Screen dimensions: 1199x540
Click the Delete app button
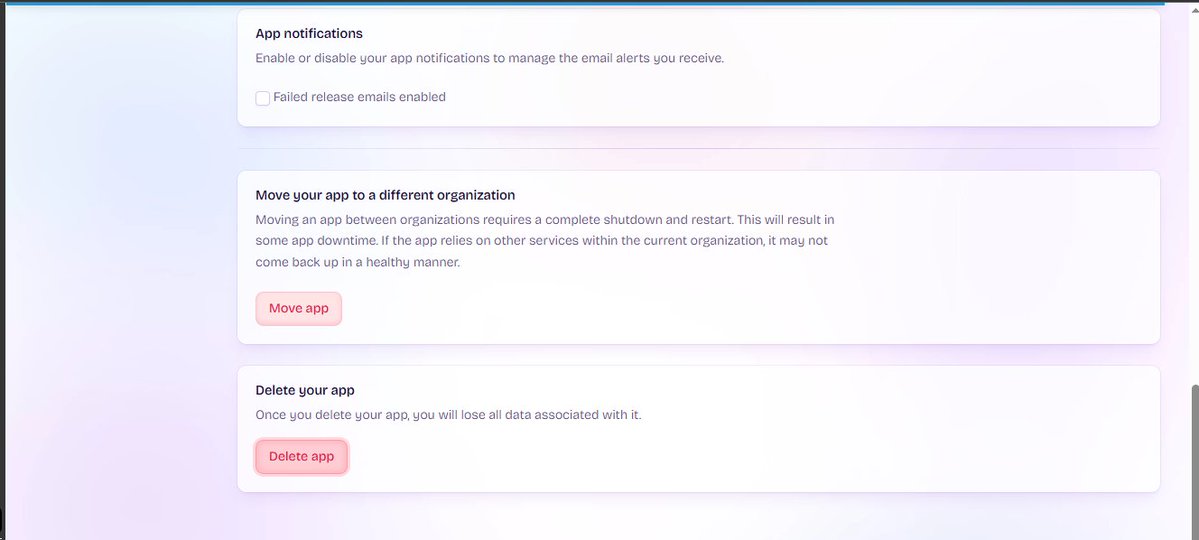301,457
